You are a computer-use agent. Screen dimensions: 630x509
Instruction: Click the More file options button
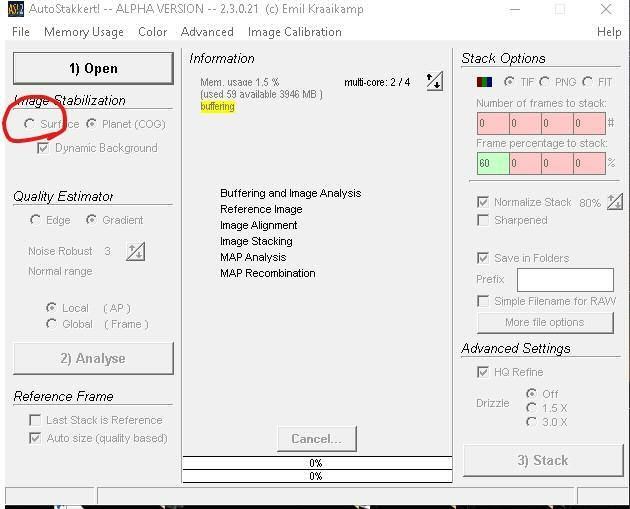coord(545,323)
